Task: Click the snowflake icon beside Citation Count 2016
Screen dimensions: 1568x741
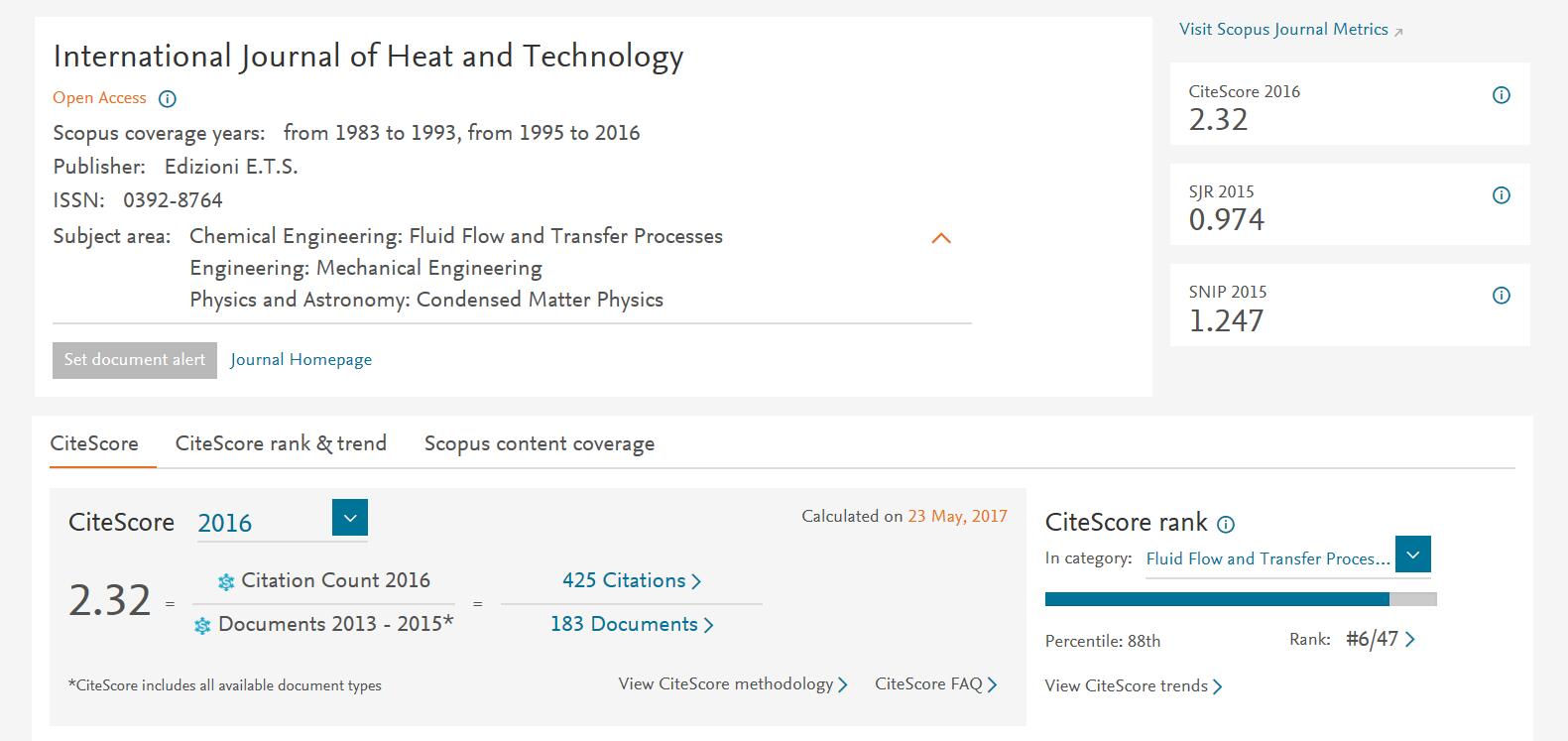Action: [x=226, y=582]
